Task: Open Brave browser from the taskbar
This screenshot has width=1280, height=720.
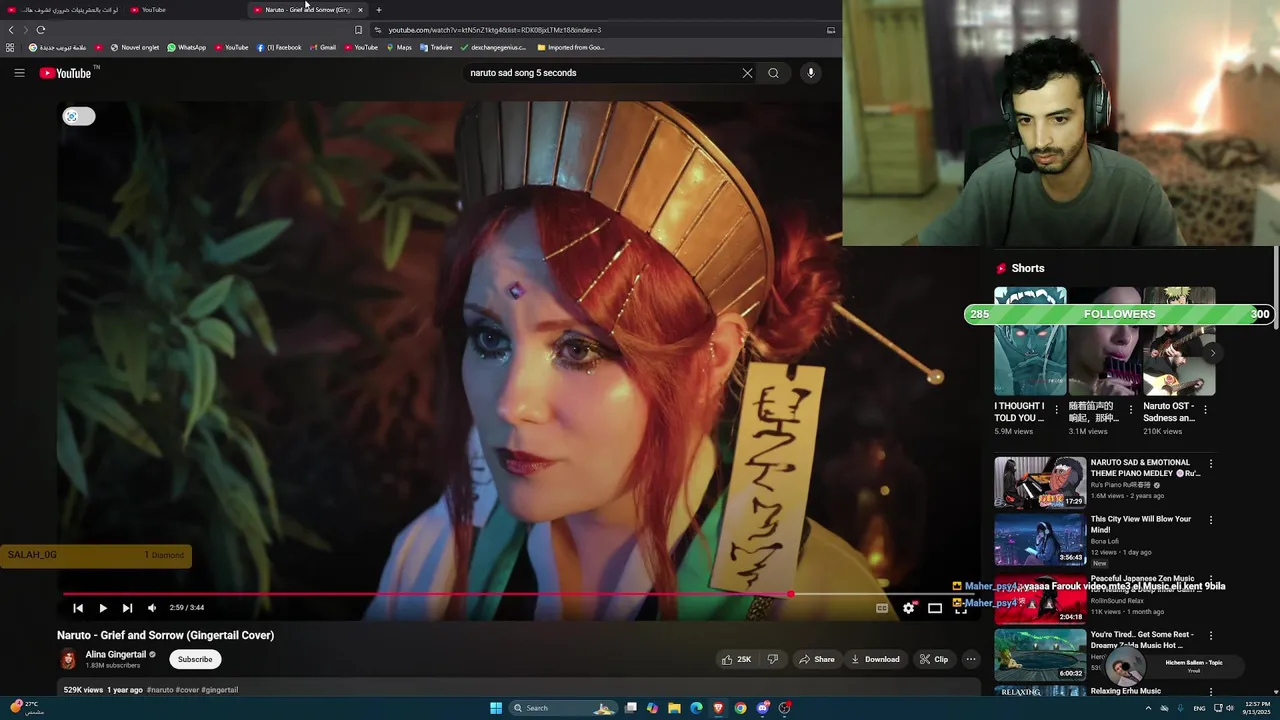Action: 718,708
